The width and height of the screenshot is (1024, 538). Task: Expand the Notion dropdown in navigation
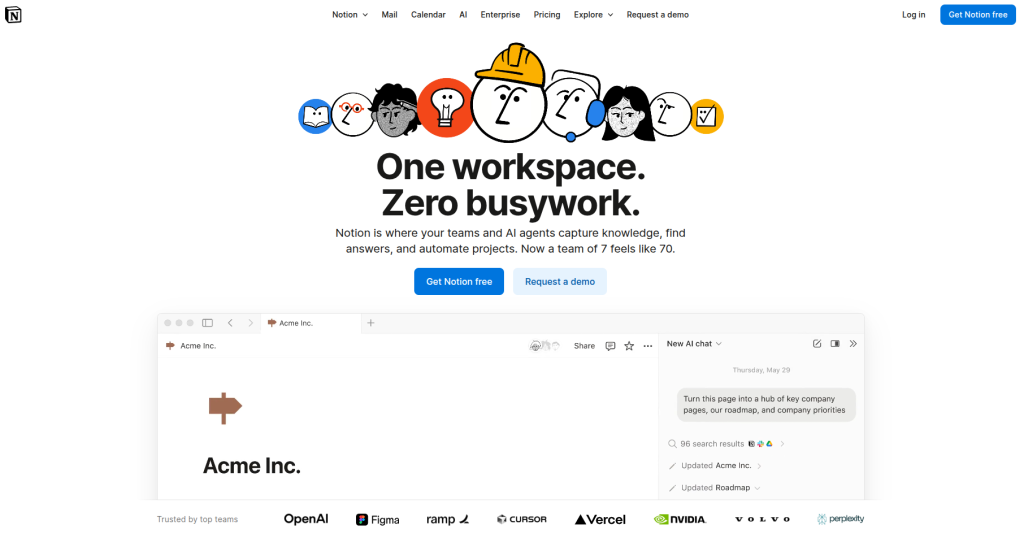coord(349,14)
